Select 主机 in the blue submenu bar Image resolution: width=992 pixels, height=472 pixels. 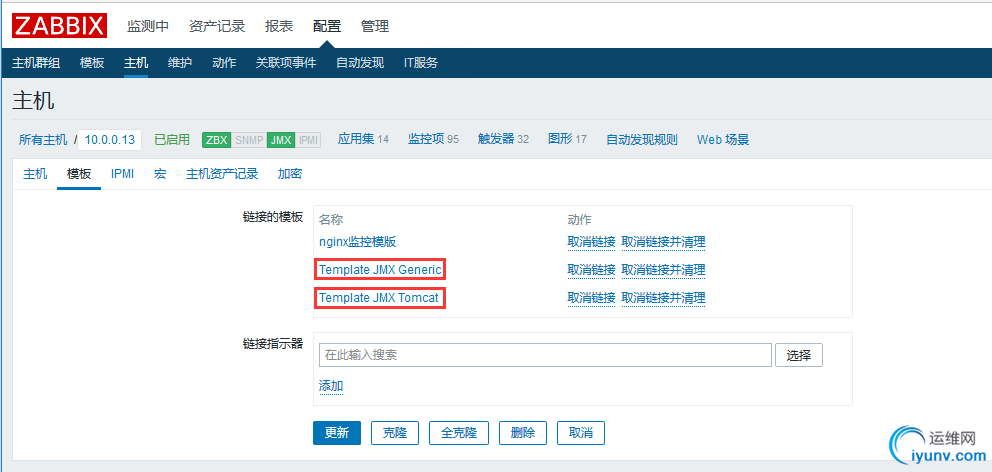click(x=136, y=63)
